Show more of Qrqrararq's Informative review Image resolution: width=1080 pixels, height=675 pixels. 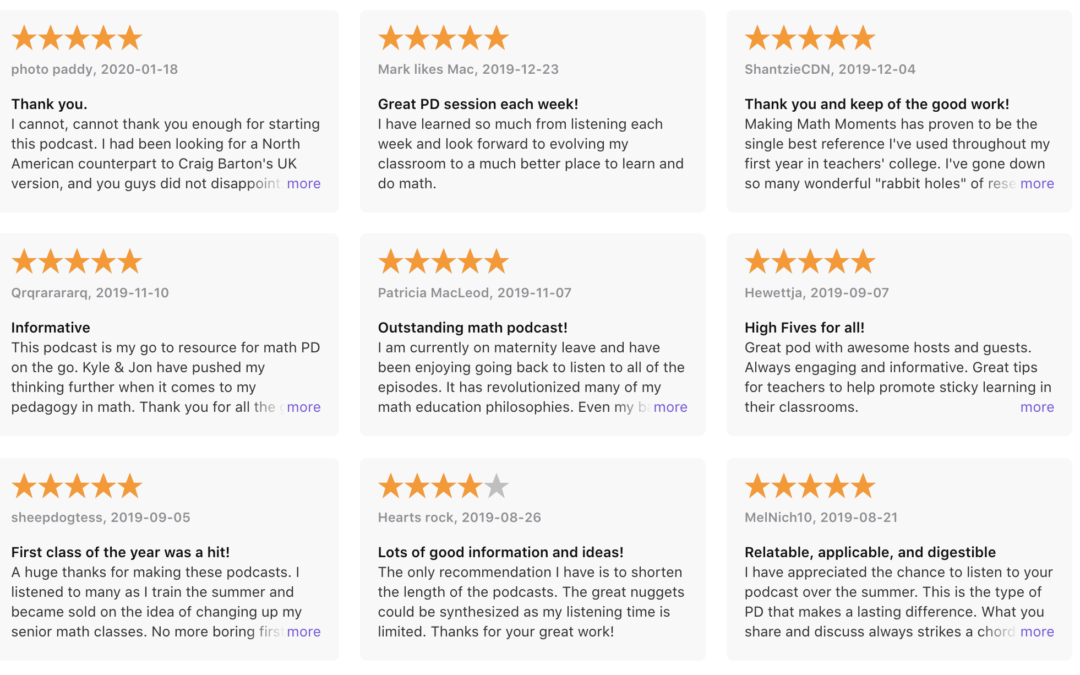click(304, 408)
